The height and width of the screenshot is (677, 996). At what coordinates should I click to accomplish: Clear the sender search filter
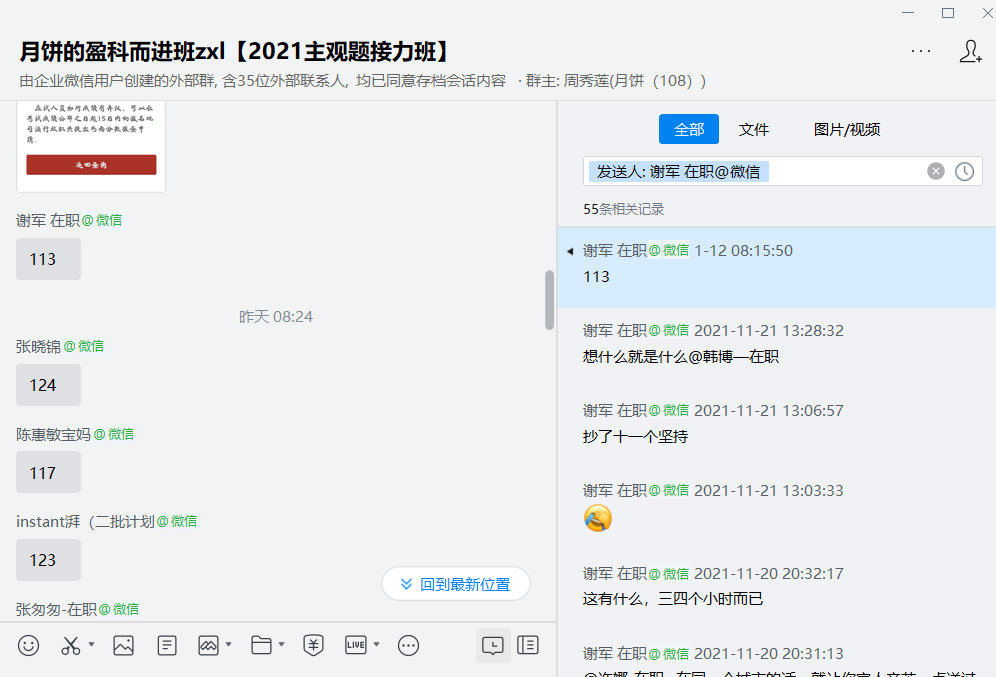click(936, 171)
